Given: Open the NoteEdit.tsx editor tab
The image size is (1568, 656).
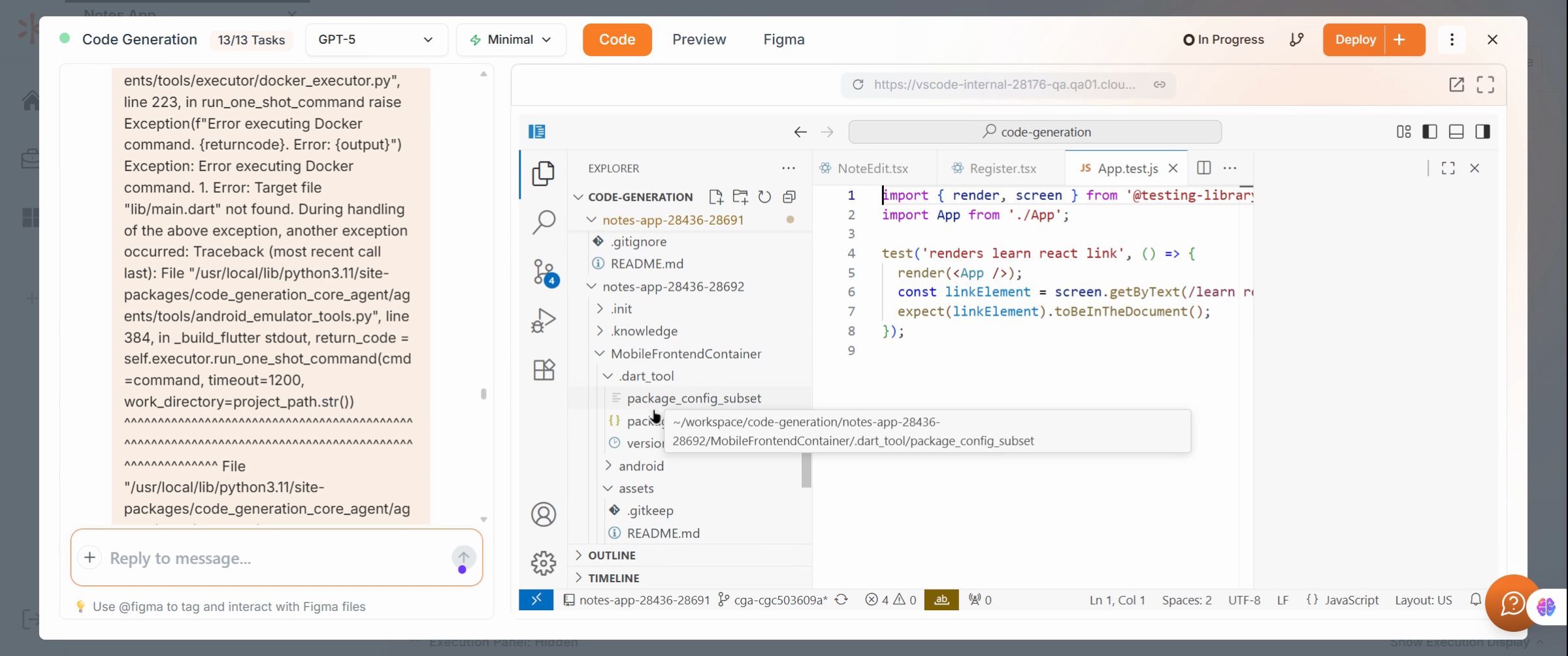Looking at the screenshot, I should pyautogui.click(x=874, y=168).
